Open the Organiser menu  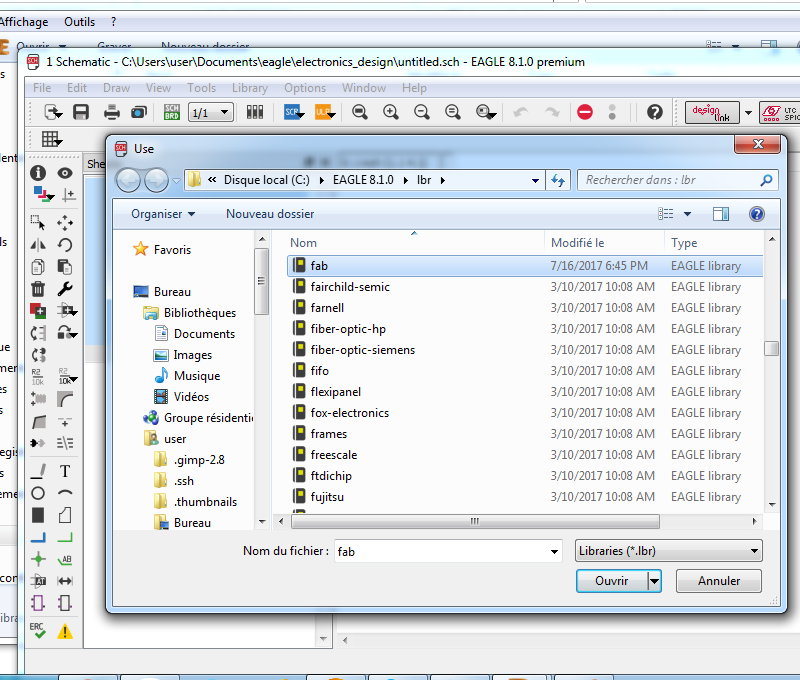point(163,214)
